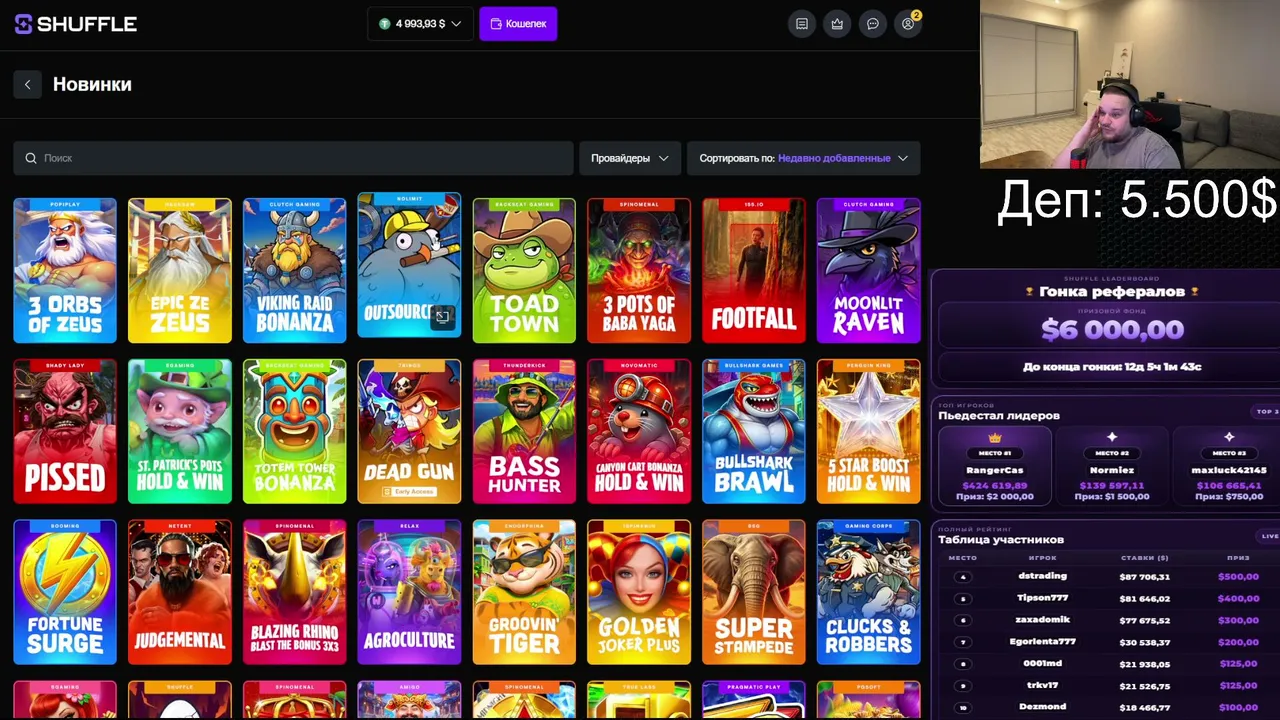Open St. Patrick's Pots Hold & Win
Viewport: 1280px width, 720px height.
click(x=180, y=431)
